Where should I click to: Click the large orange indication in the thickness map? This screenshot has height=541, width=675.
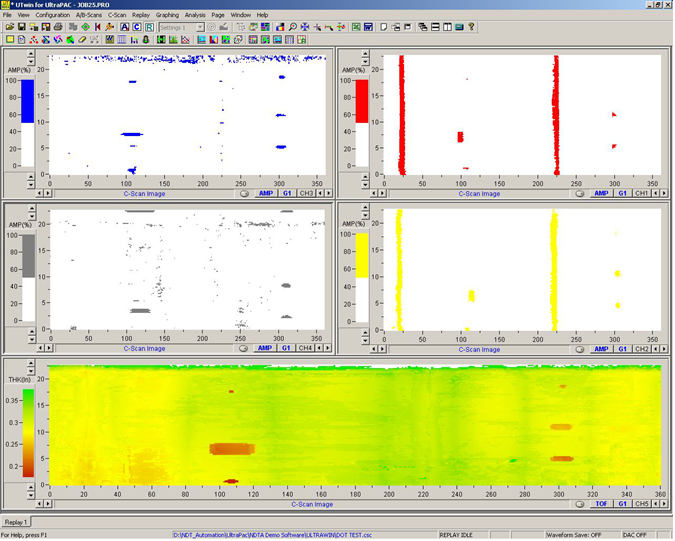pyautogui.click(x=232, y=449)
